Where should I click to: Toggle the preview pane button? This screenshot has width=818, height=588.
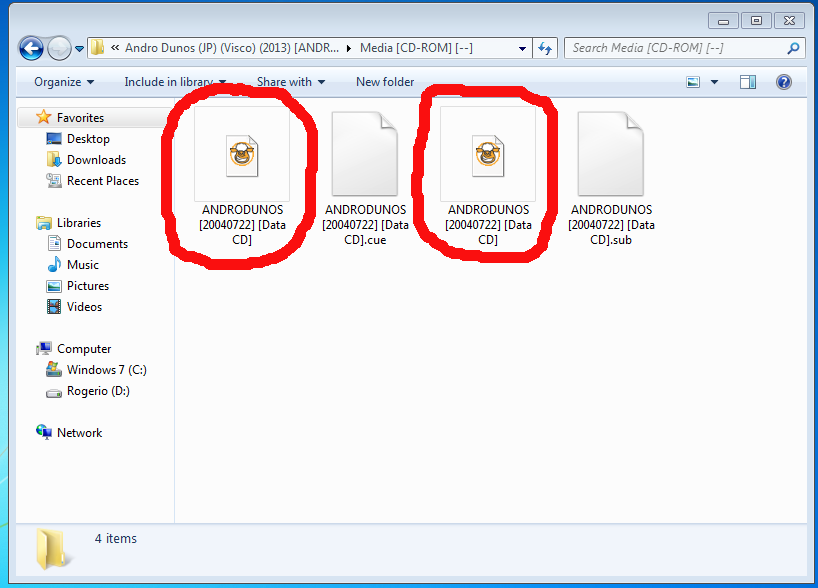click(x=748, y=82)
